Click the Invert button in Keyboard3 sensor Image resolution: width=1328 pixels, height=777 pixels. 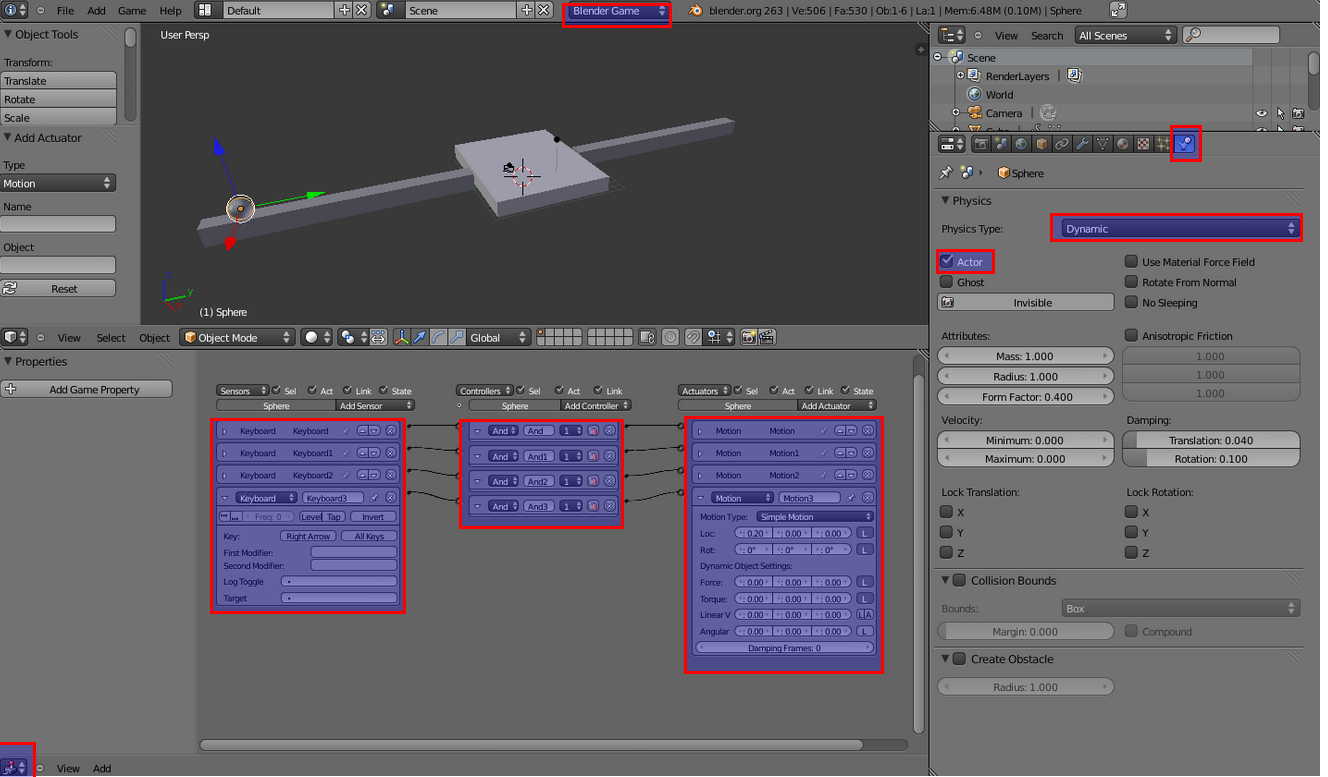373,517
